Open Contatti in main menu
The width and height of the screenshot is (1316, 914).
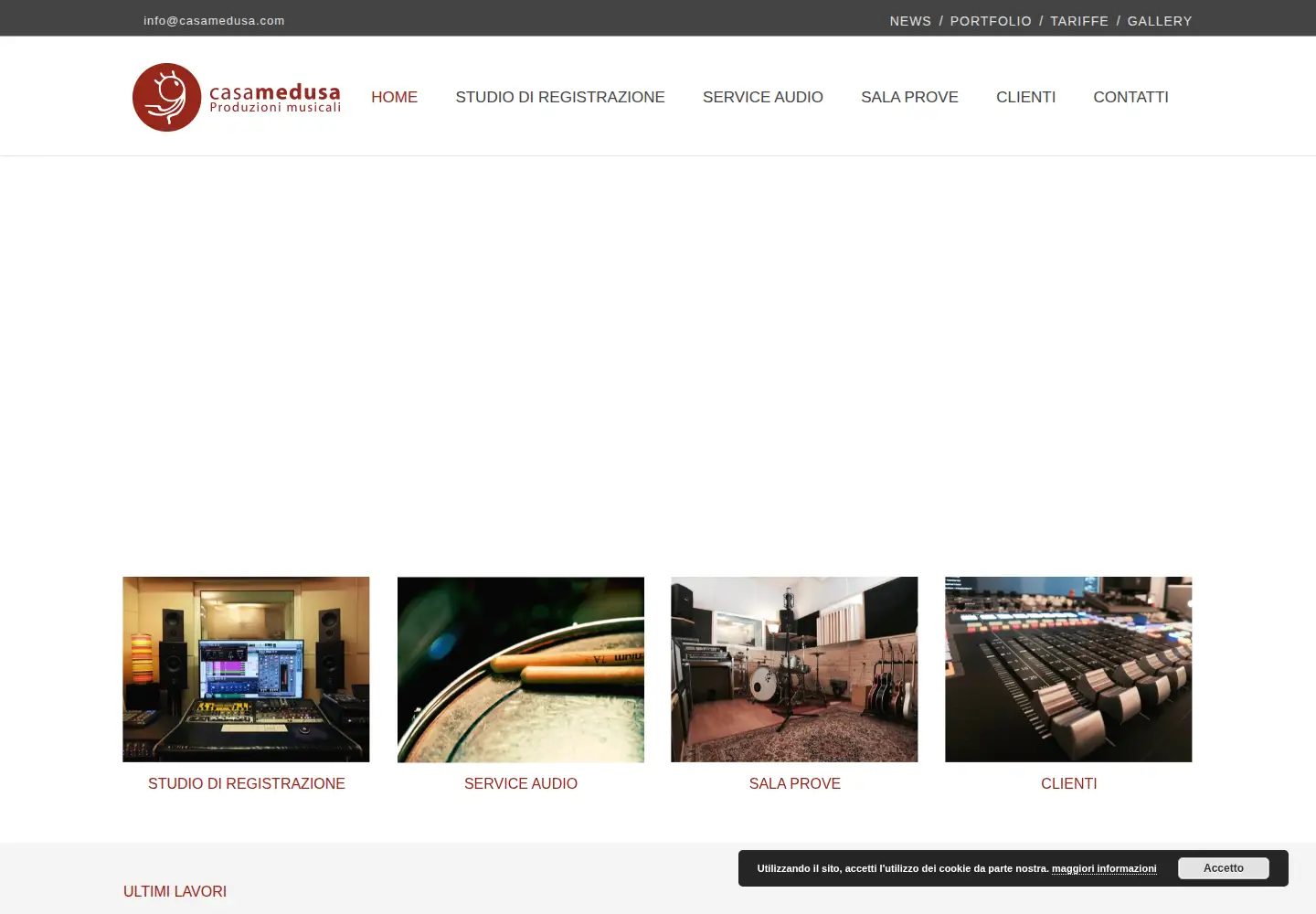coord(1130,97)
